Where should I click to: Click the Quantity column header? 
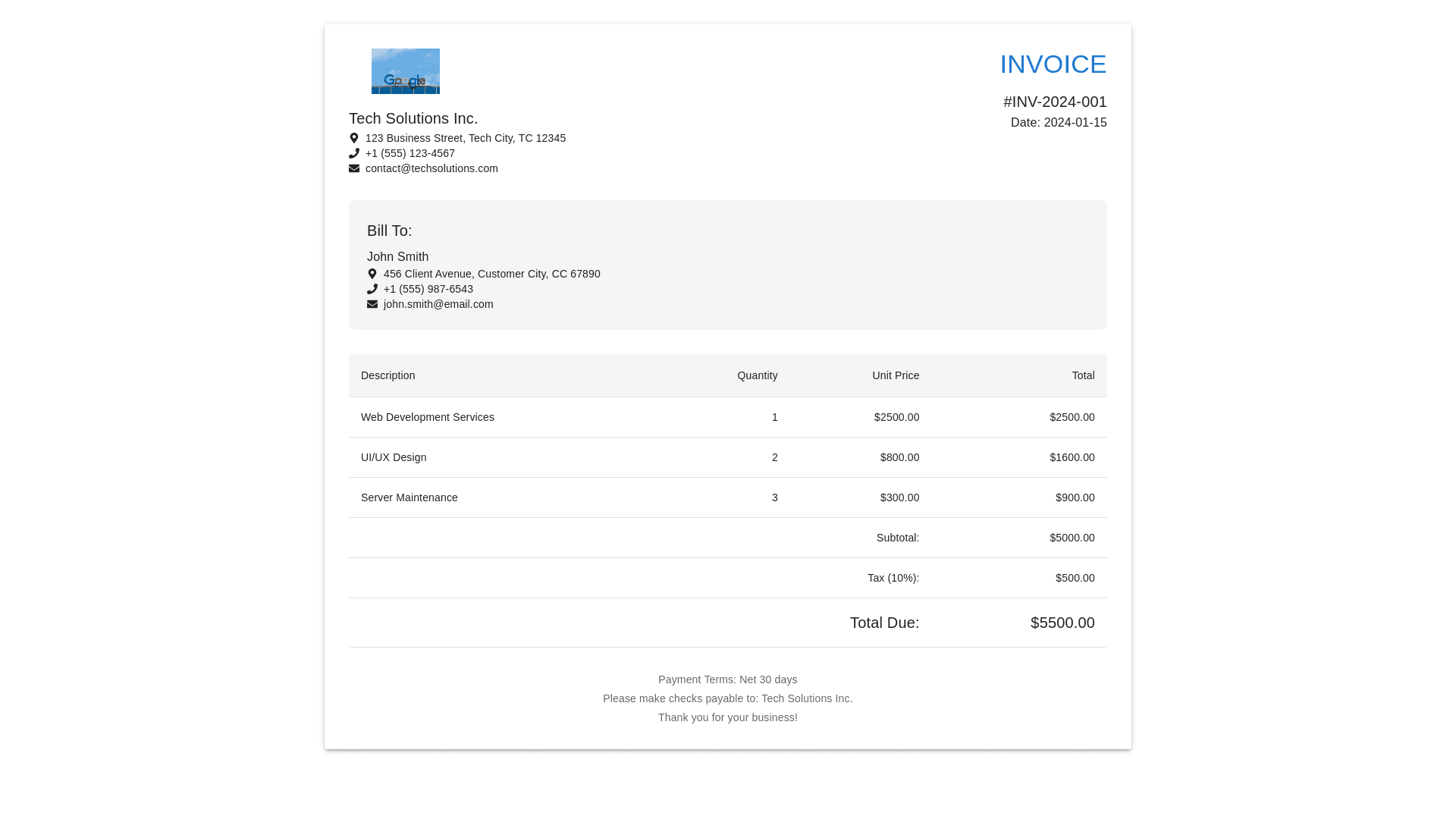pos(757,375)
